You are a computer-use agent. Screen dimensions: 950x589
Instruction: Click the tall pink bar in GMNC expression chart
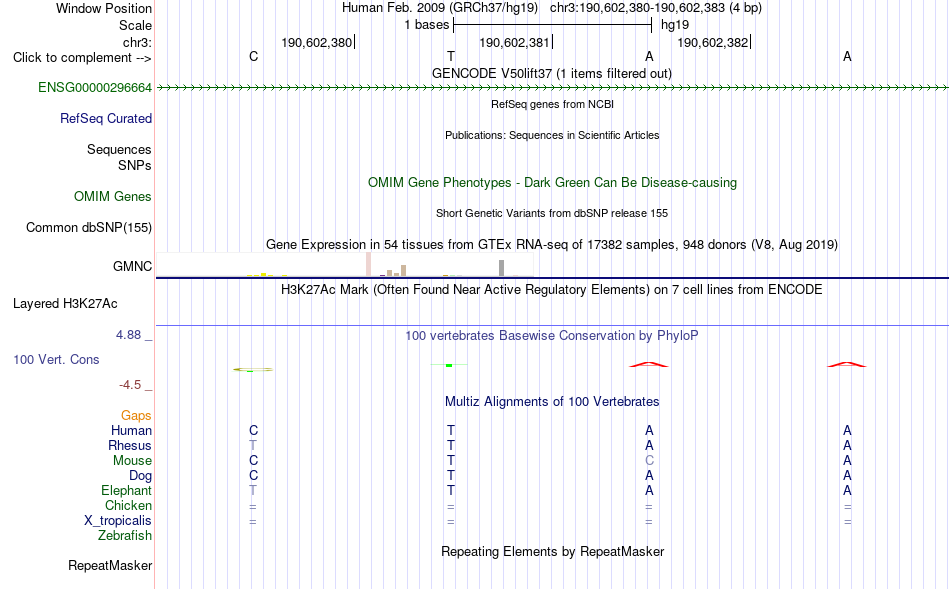368,264
